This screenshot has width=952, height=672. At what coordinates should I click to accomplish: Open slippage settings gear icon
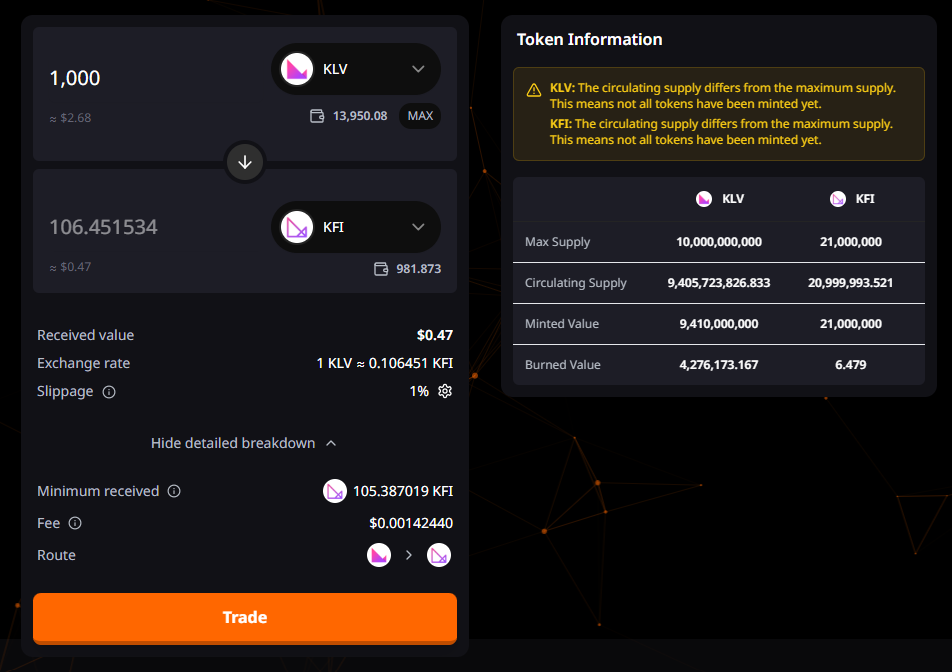[445, 391]
